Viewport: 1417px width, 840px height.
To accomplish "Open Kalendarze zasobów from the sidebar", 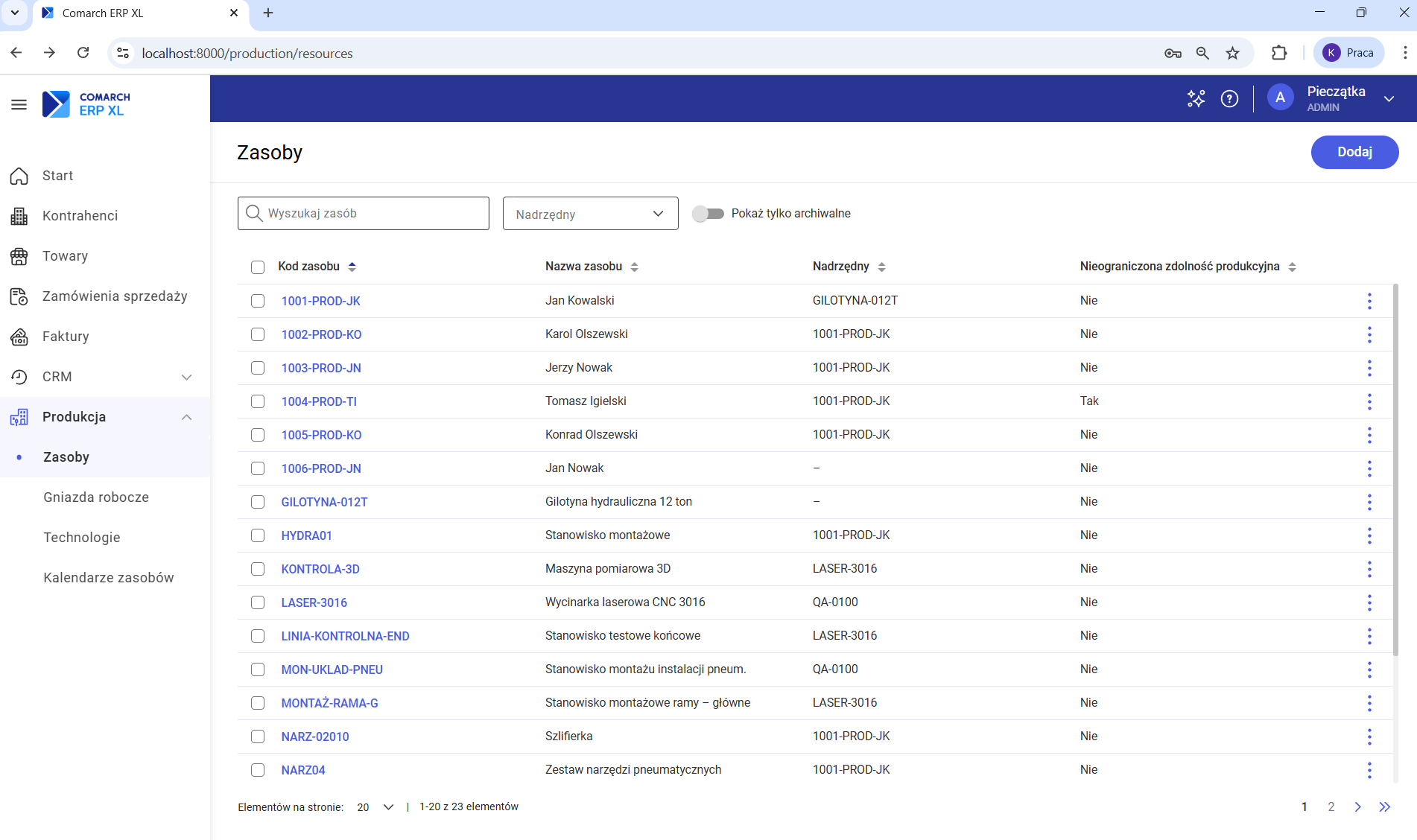I will click(109, 577).
